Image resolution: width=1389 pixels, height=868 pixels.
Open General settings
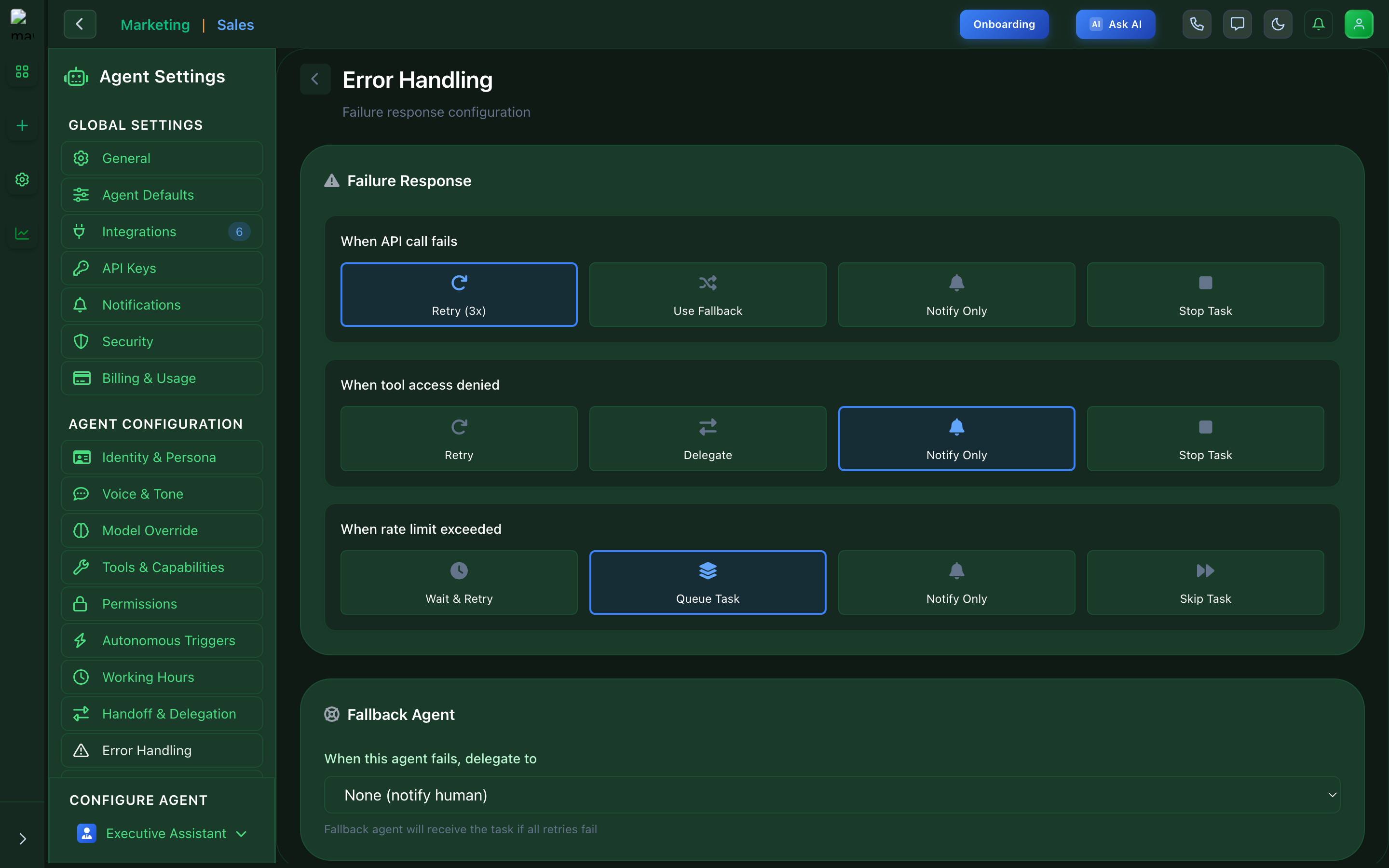[x=162, y=159]
